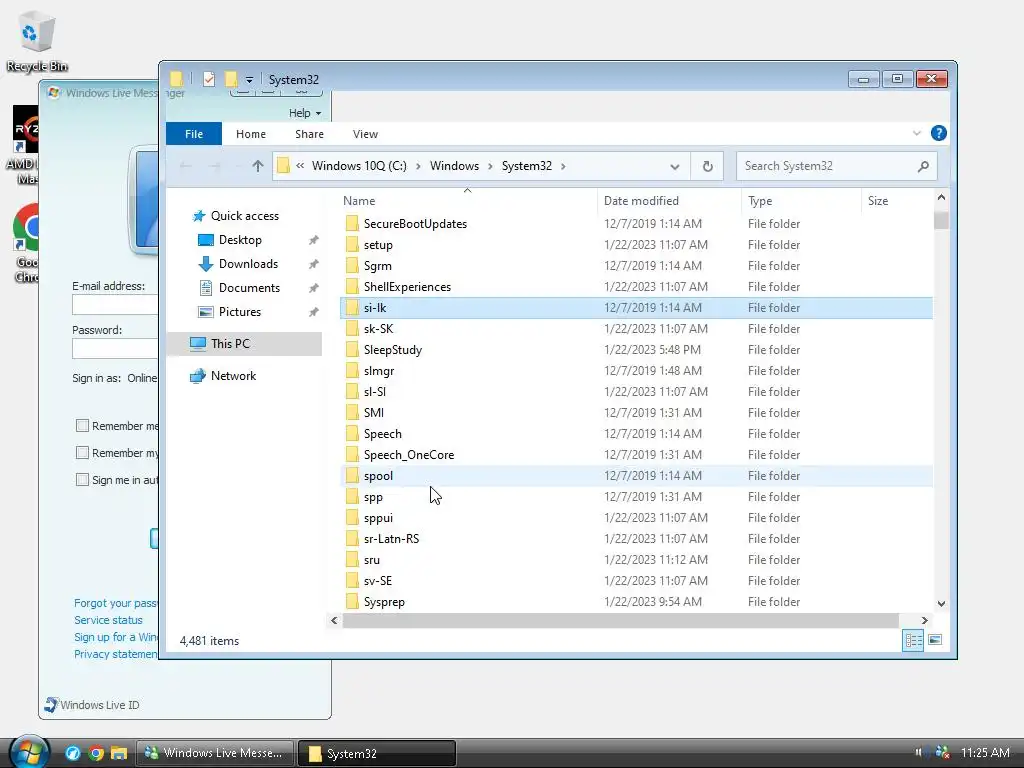Click the New folder icon in title bar
The image size is (1024, 768).
click(x=231, y=79)
